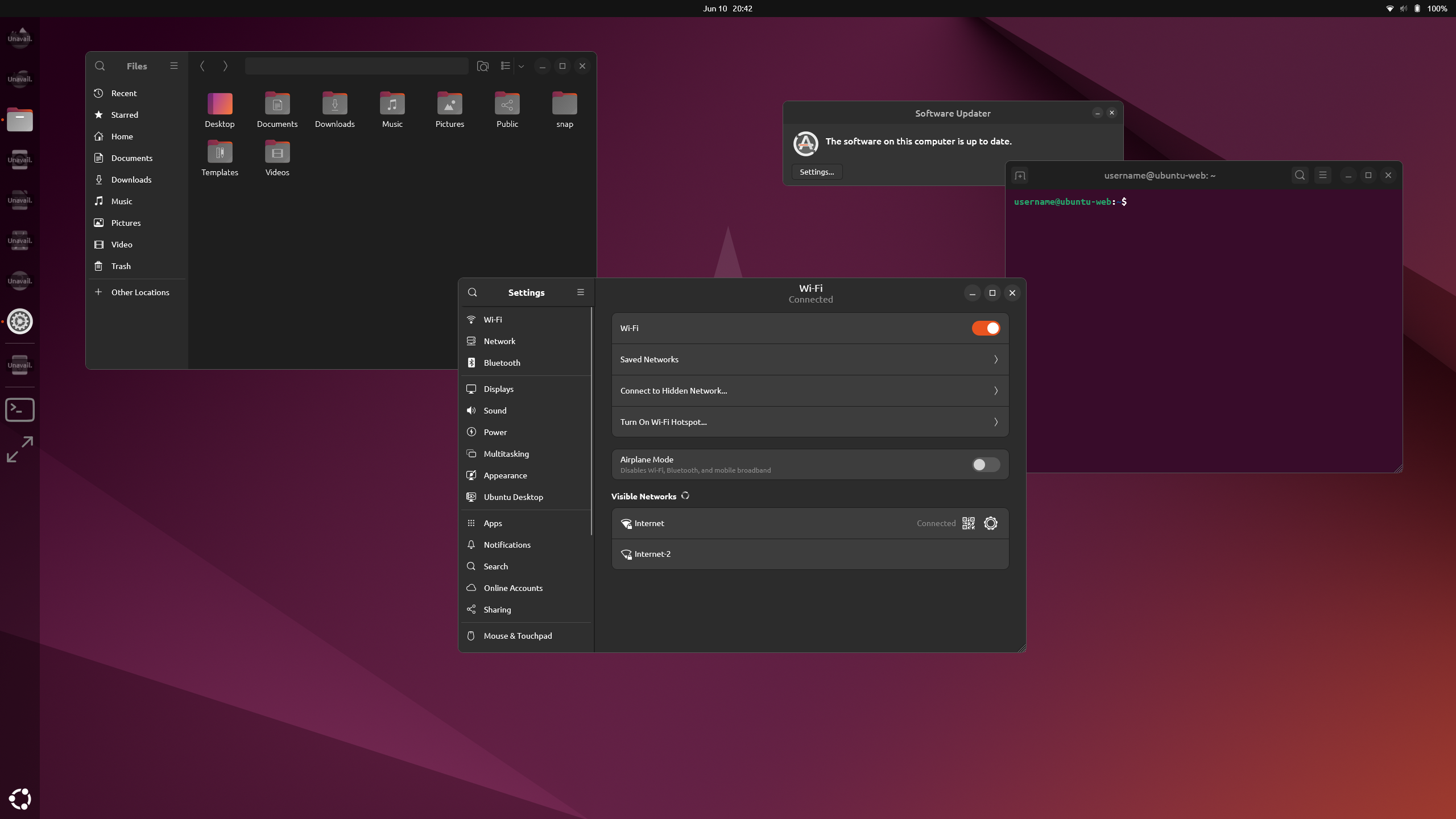This screenshot has width=1456, height=819.
Task: Open the Terminal hamburger menu
Action: click(1322, 175)
